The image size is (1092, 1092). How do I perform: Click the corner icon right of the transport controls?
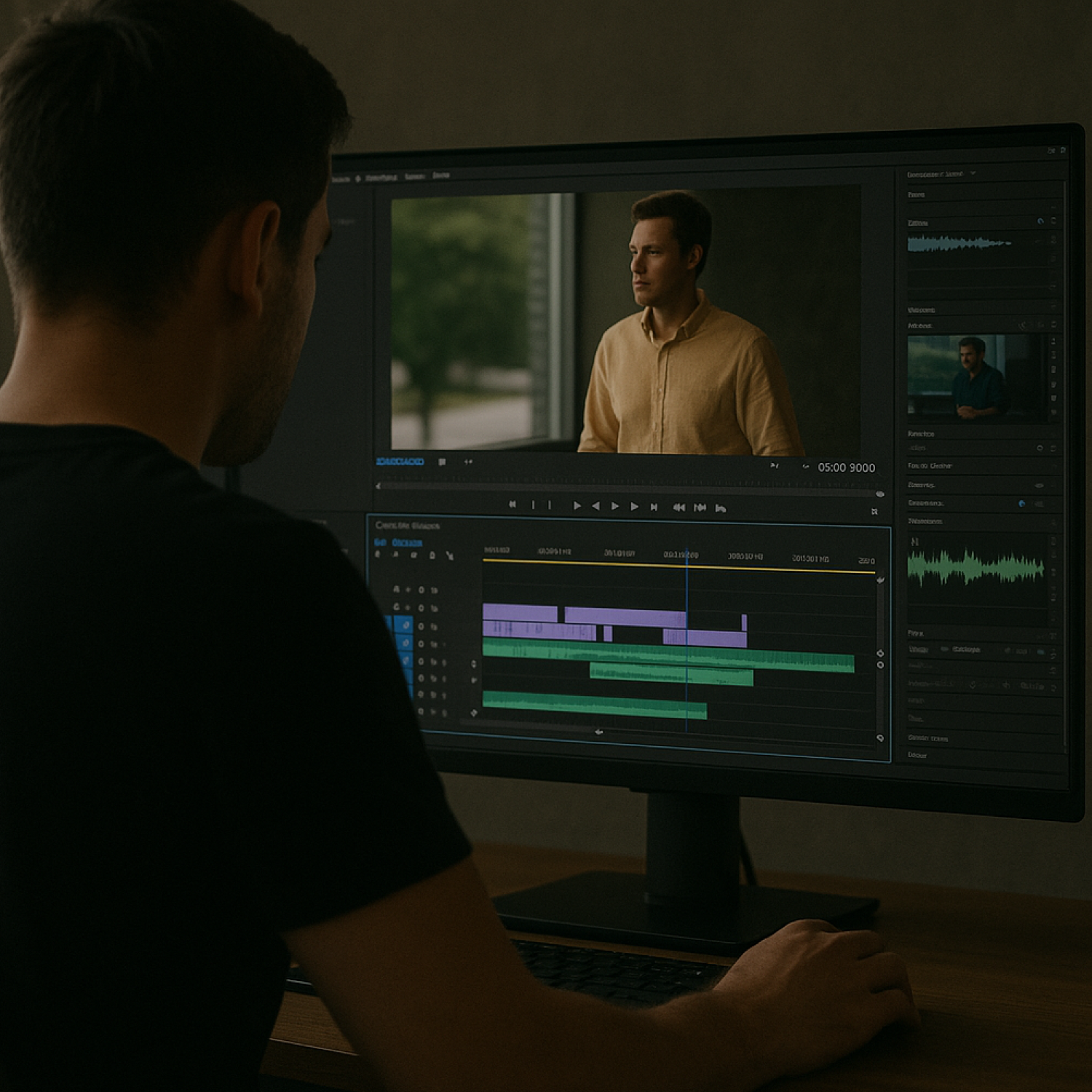(874, 512)
